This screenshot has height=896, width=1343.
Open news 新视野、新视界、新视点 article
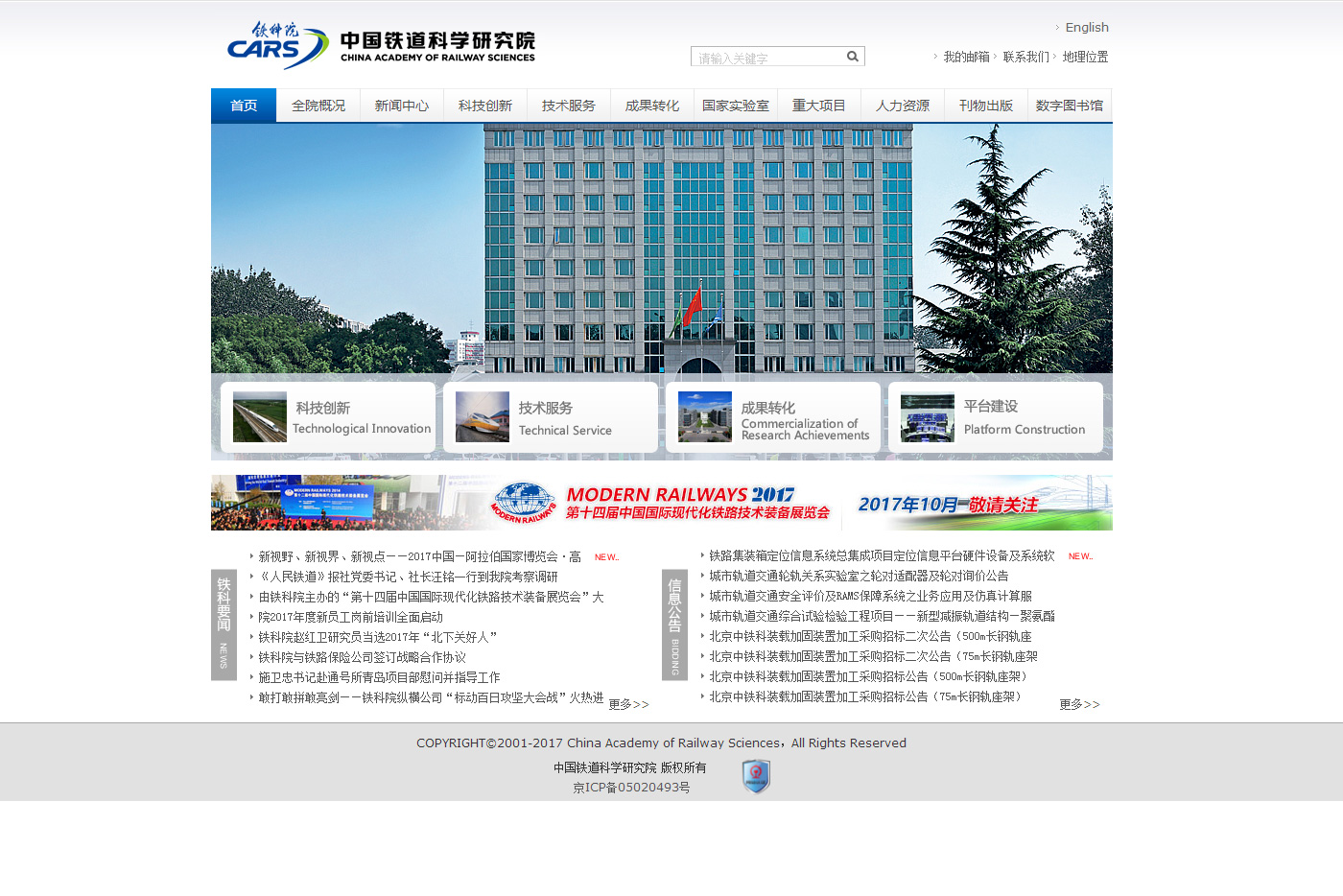419,556
